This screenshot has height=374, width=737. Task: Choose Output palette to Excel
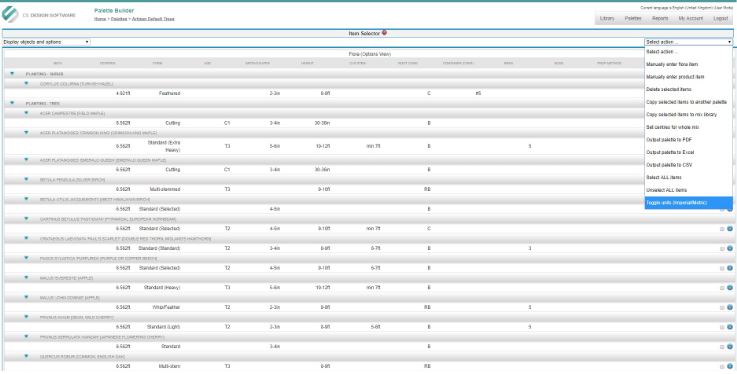click(x=688, y=153)
